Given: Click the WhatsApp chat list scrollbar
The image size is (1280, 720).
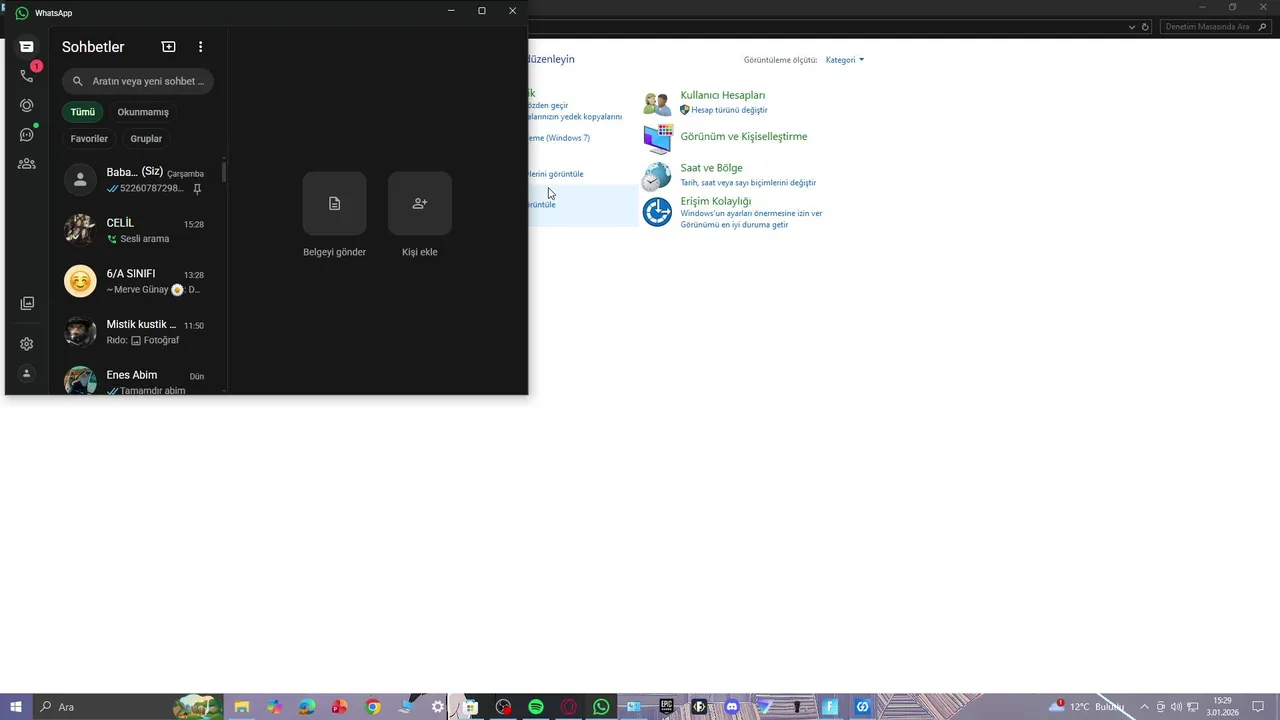Looking at the screenshot, I should coord(224,171).
